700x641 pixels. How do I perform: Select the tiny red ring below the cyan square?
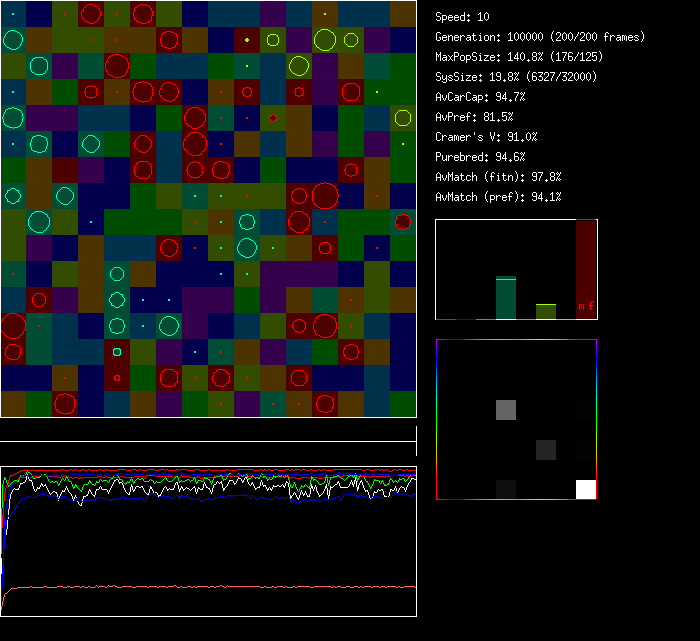click(117, 378)
